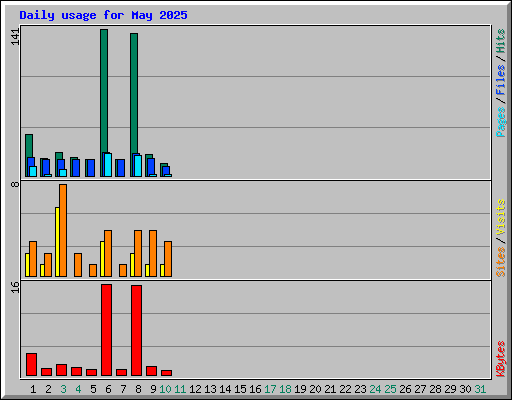
Task: Click the blue Files bar for day 5
Action: 91,168
